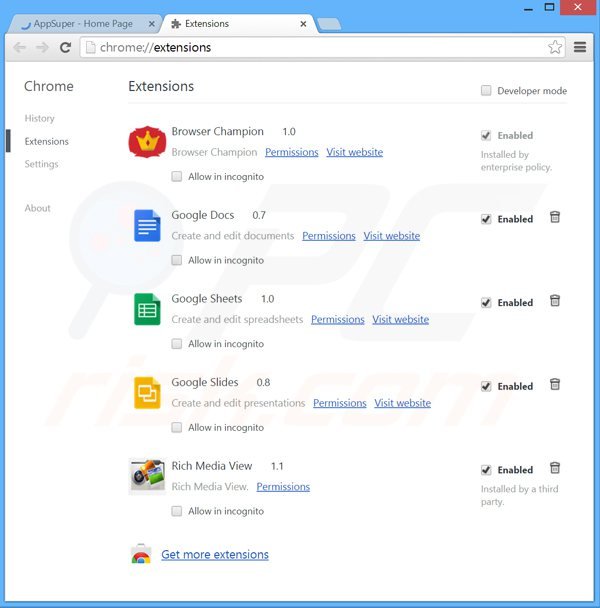Select the Extensions browser tab

coord(239,24)
